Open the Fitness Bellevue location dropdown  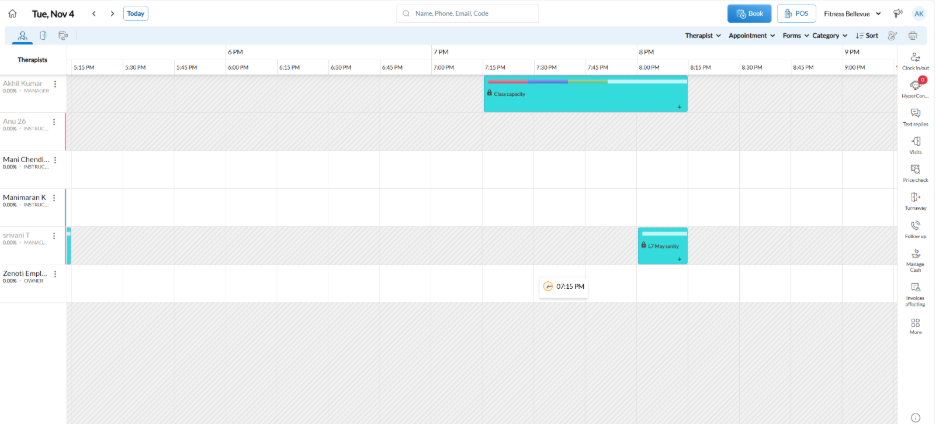point(852,14)
